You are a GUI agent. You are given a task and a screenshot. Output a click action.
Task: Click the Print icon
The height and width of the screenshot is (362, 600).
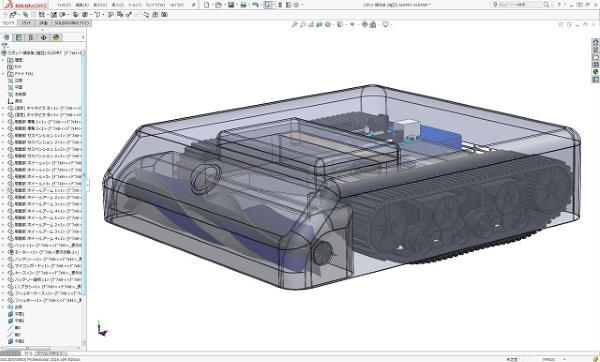(x=243, y=5)
